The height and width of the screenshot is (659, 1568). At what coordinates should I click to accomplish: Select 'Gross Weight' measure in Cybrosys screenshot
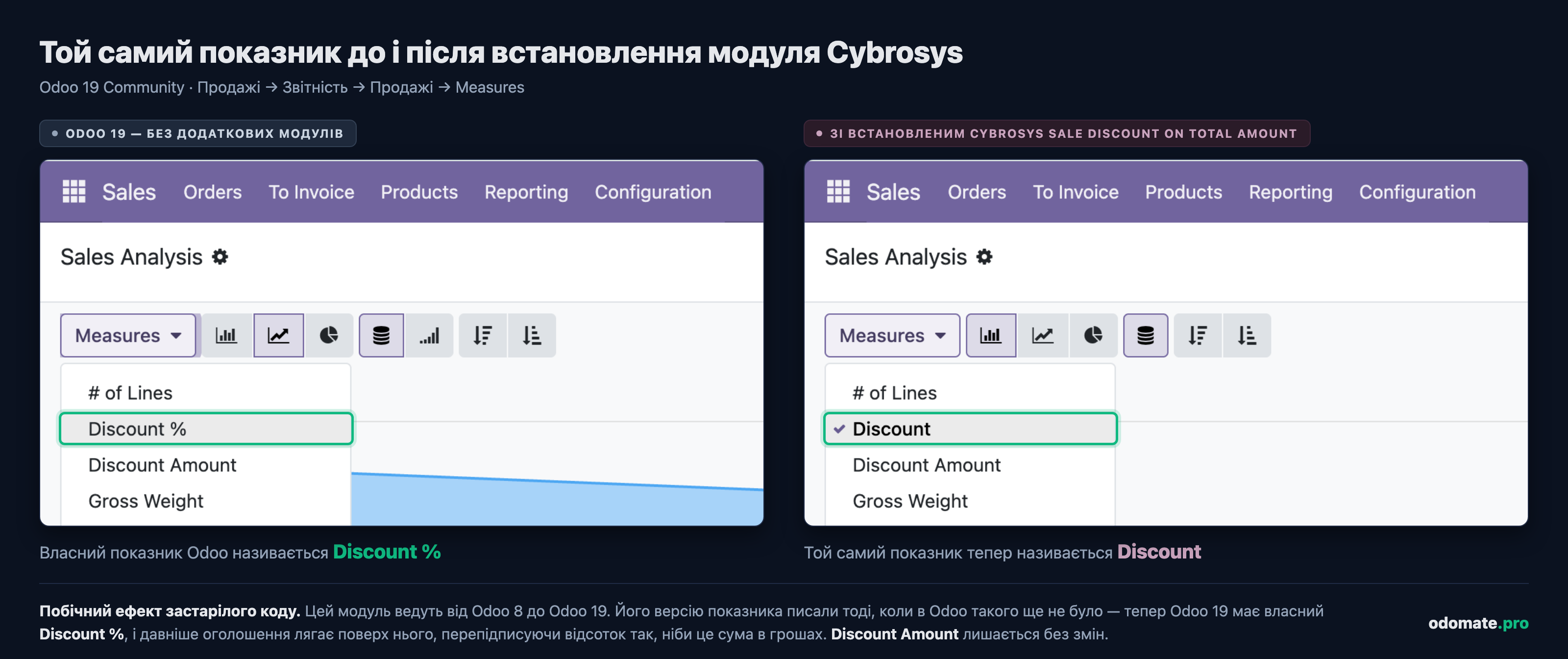[x=970, y=501]
